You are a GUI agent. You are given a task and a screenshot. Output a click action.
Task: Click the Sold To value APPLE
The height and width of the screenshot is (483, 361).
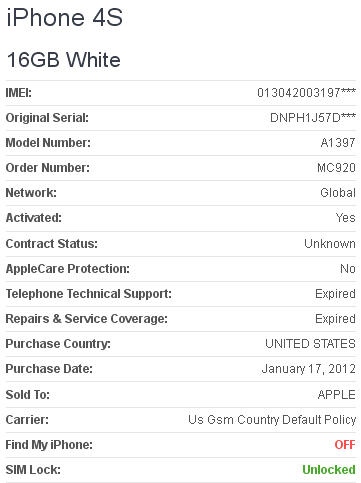pyautogui.click(x=336, y=395)
